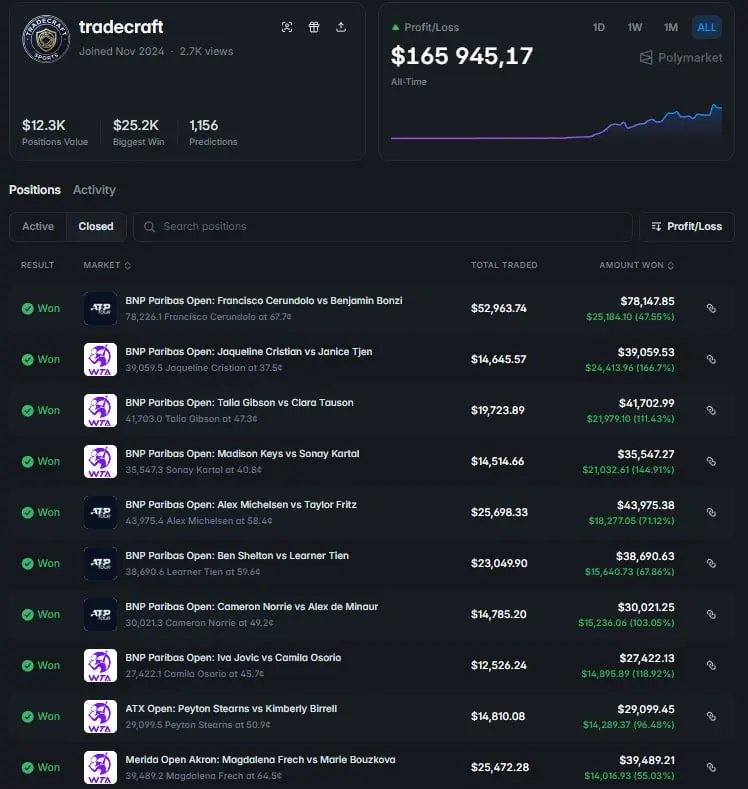Click WTA logo for Keys vs Kartal

[x=100, y=461]
